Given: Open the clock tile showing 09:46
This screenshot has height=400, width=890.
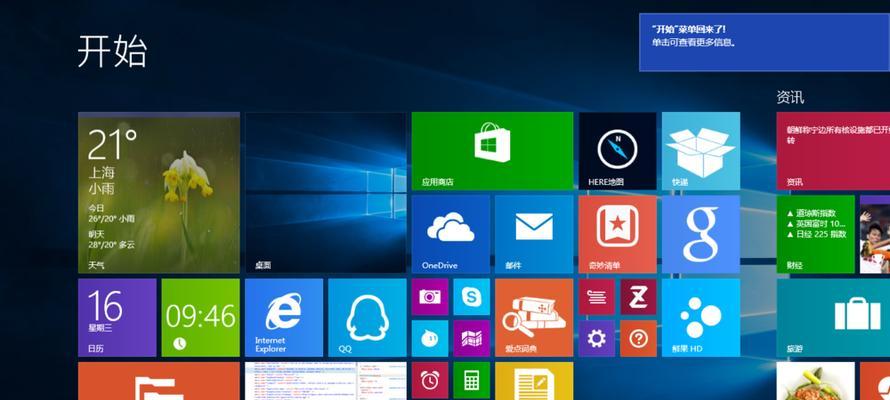Looking at the screenshot, I should tap(201, 318).
